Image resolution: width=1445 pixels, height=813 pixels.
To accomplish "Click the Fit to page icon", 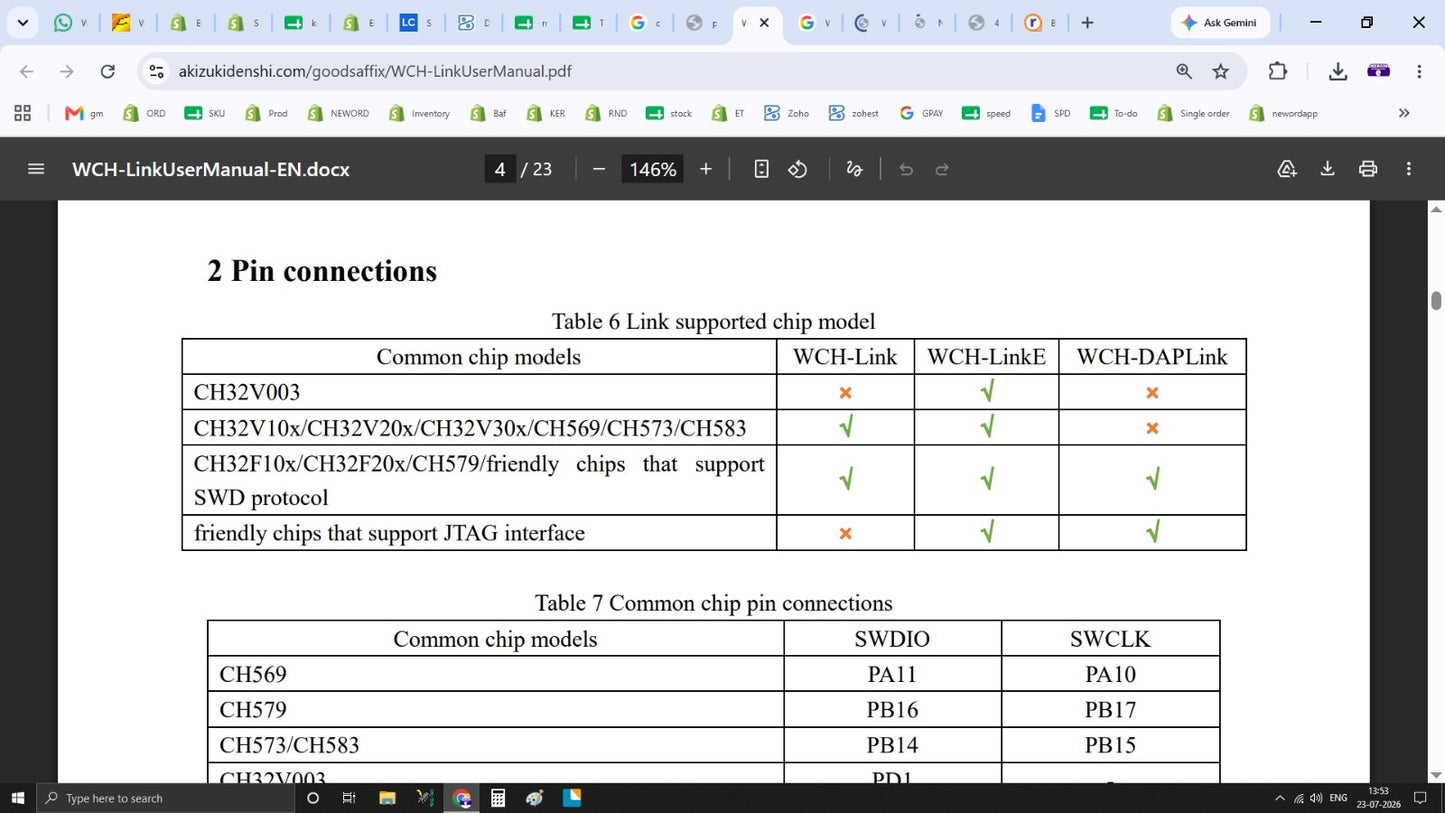I will point(761,169).
